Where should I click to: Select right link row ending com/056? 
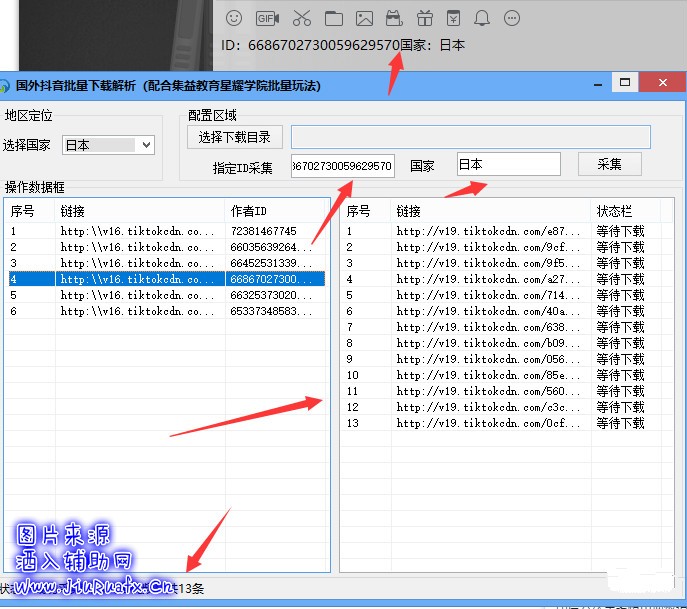coord(506,359)
